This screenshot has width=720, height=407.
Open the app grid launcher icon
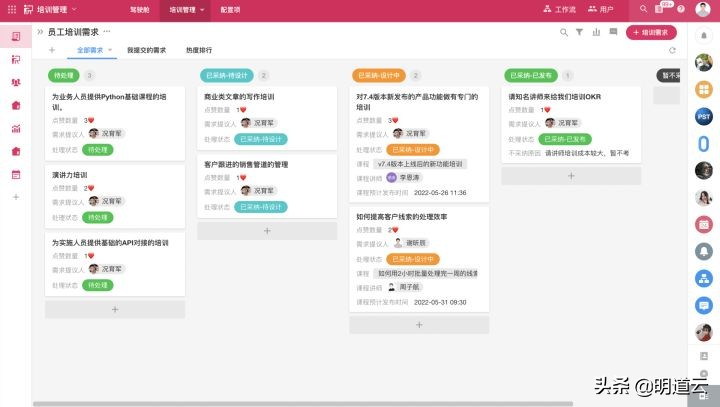pos(12,9)
